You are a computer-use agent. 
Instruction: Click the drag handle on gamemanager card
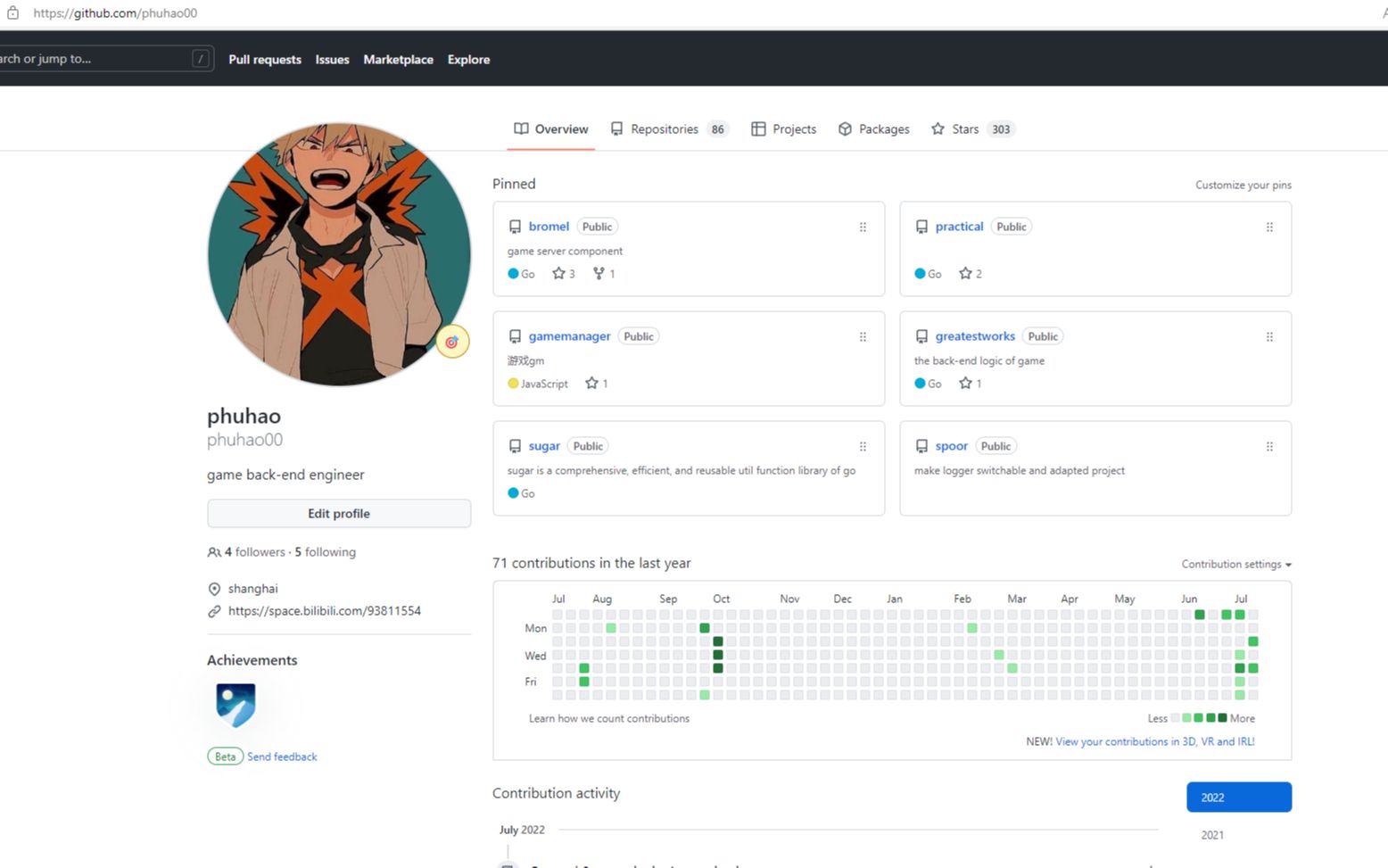coord(863,336)
